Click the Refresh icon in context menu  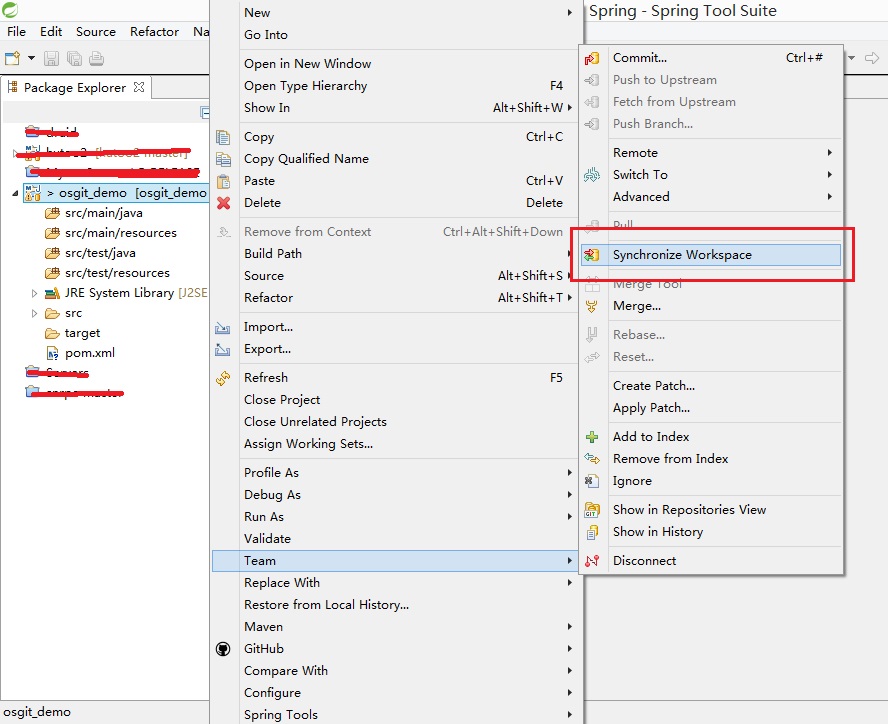pos(223,378)
